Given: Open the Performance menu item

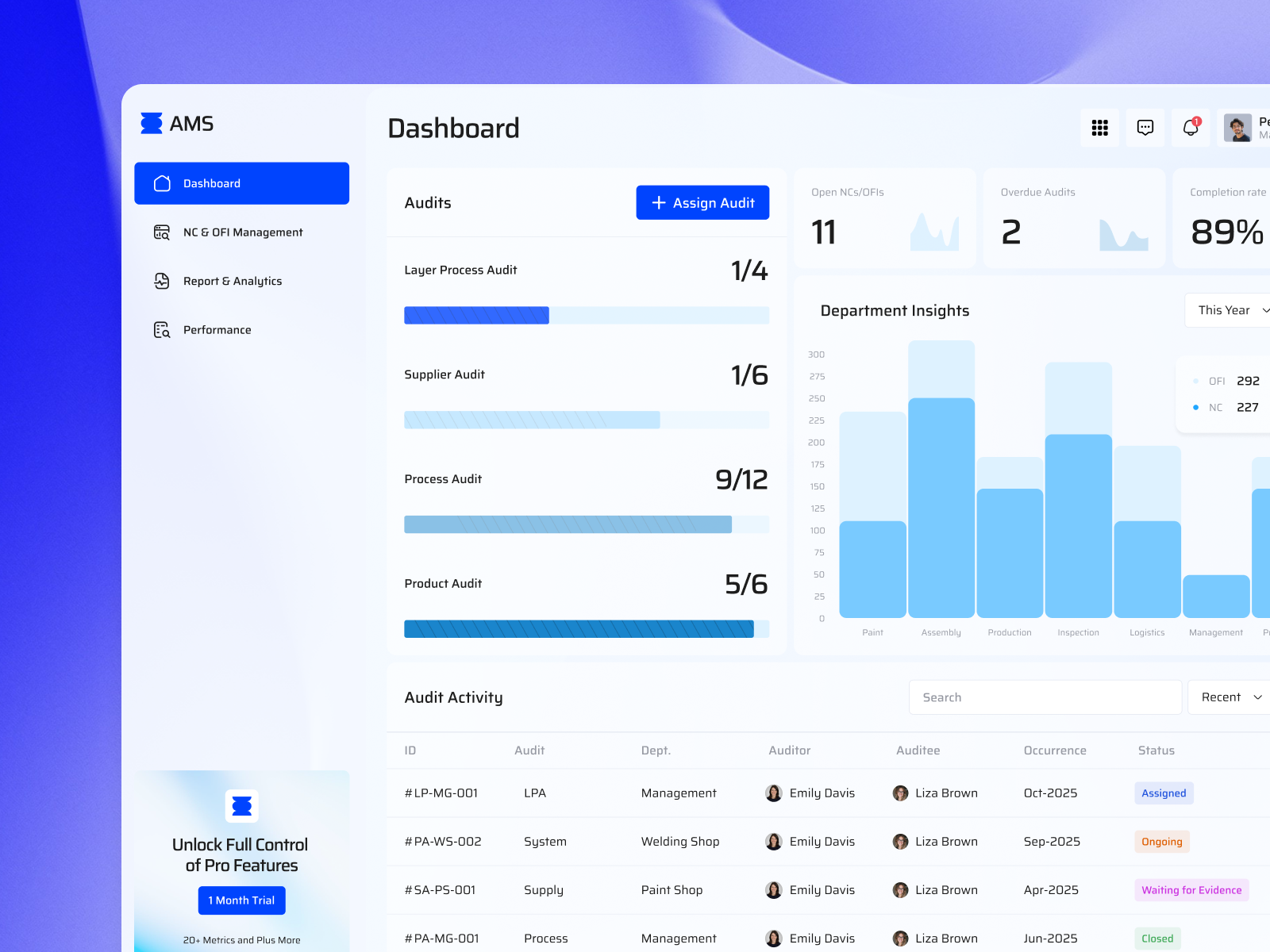Looking at the screenshot, I should tap(242, 330).
